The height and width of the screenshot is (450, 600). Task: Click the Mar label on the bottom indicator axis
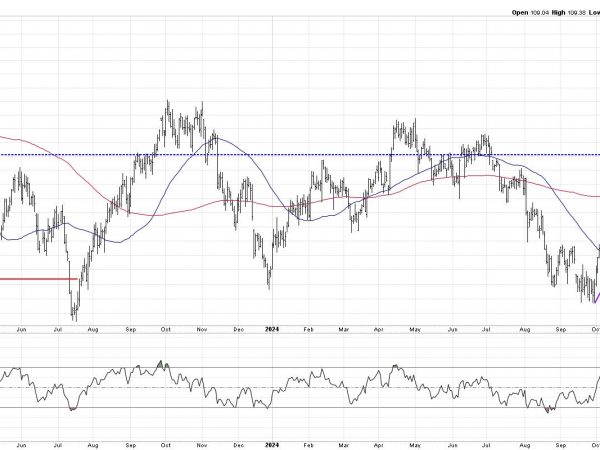pos(344,445)
